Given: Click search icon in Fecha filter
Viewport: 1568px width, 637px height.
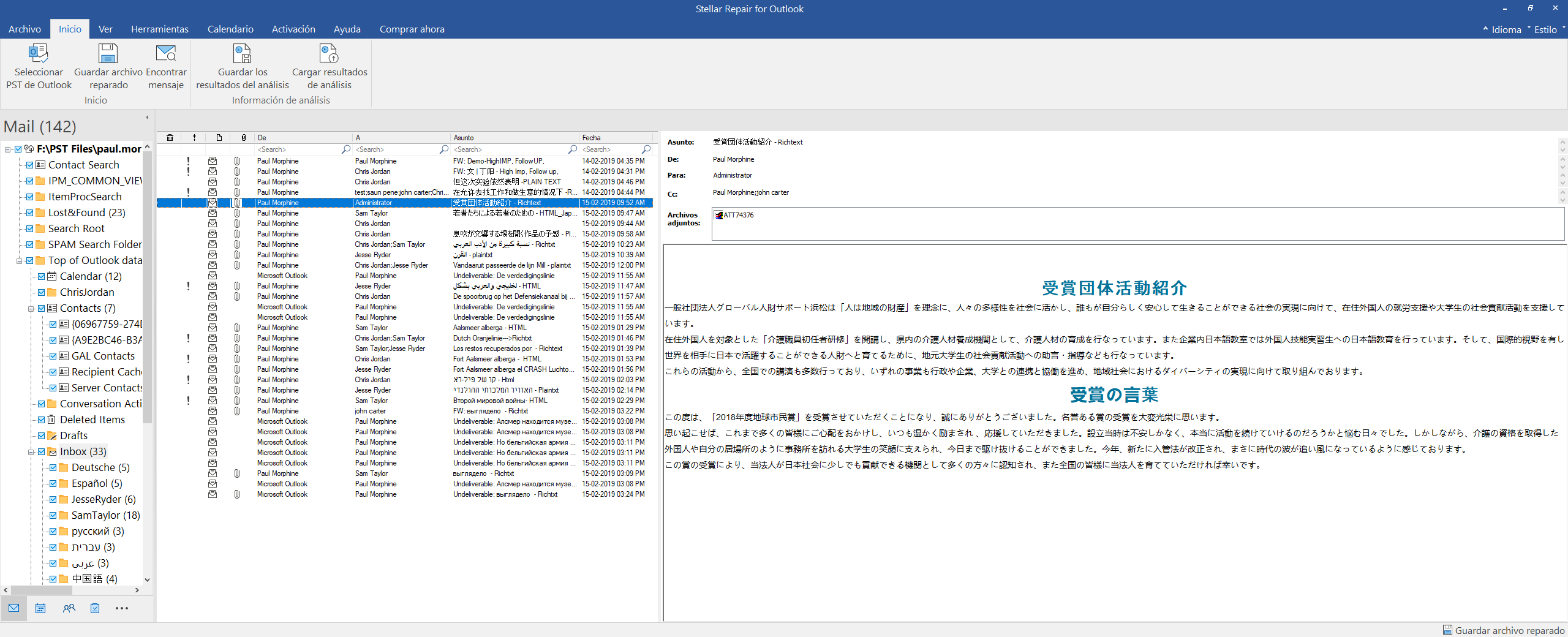Looking at the screenshot, I should pos(646,149).
